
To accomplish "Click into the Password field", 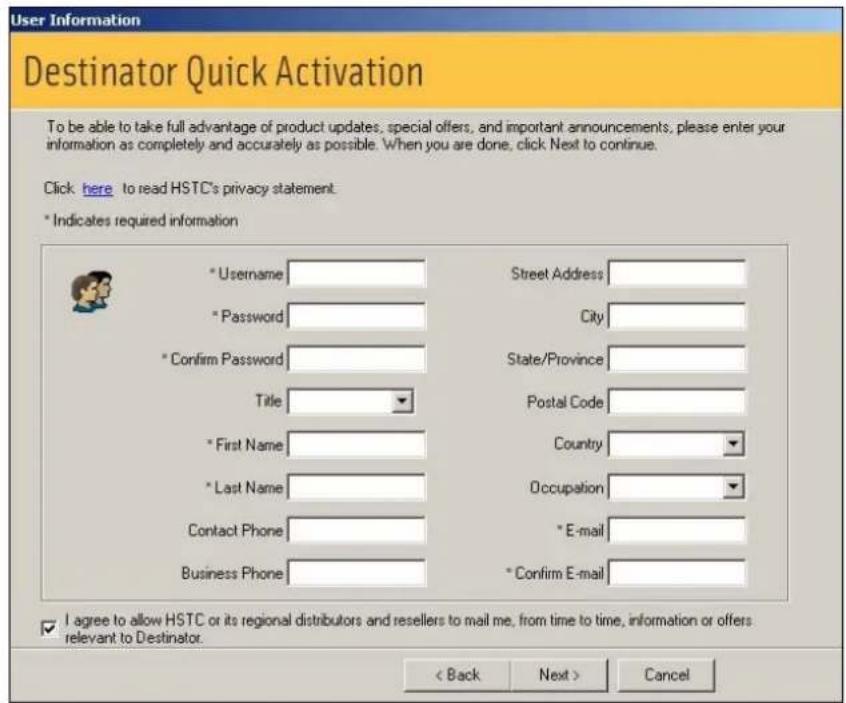I will coord(357,316).
